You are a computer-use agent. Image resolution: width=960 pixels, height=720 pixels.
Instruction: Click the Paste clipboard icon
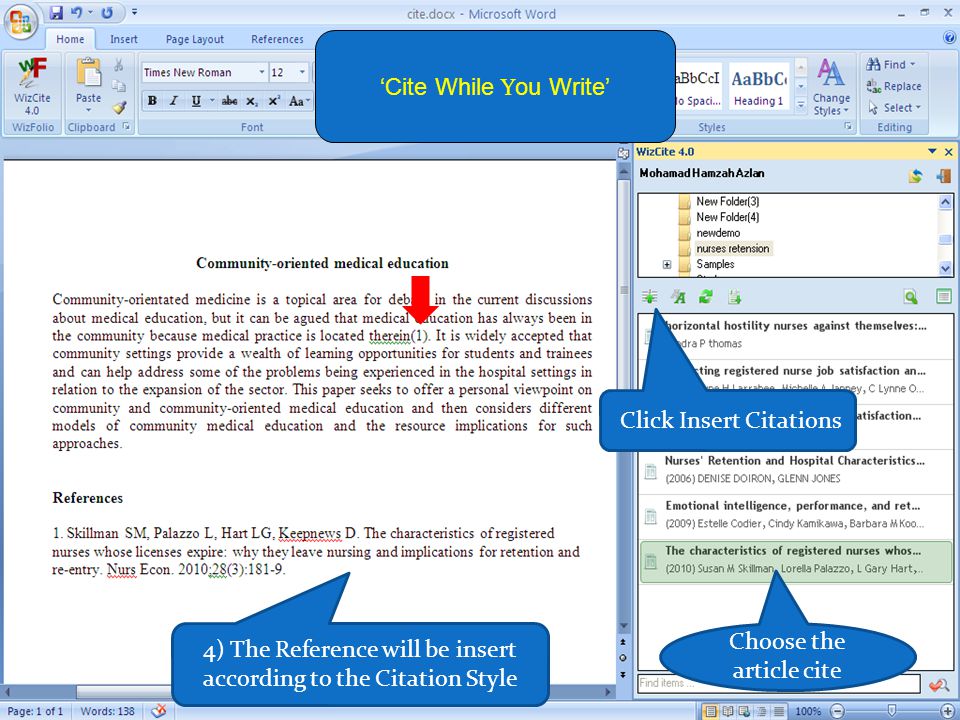click(89, 72)
